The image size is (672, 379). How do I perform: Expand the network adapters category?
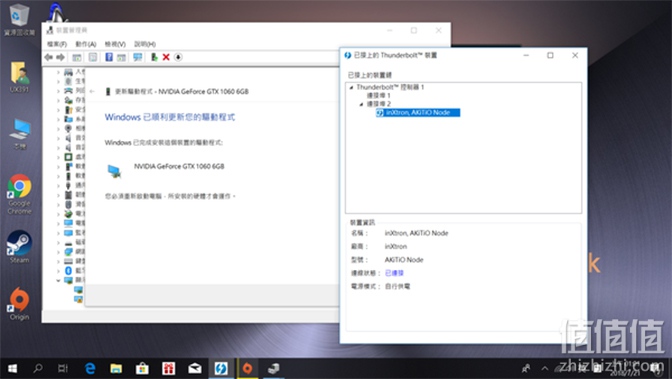[58, 252]
